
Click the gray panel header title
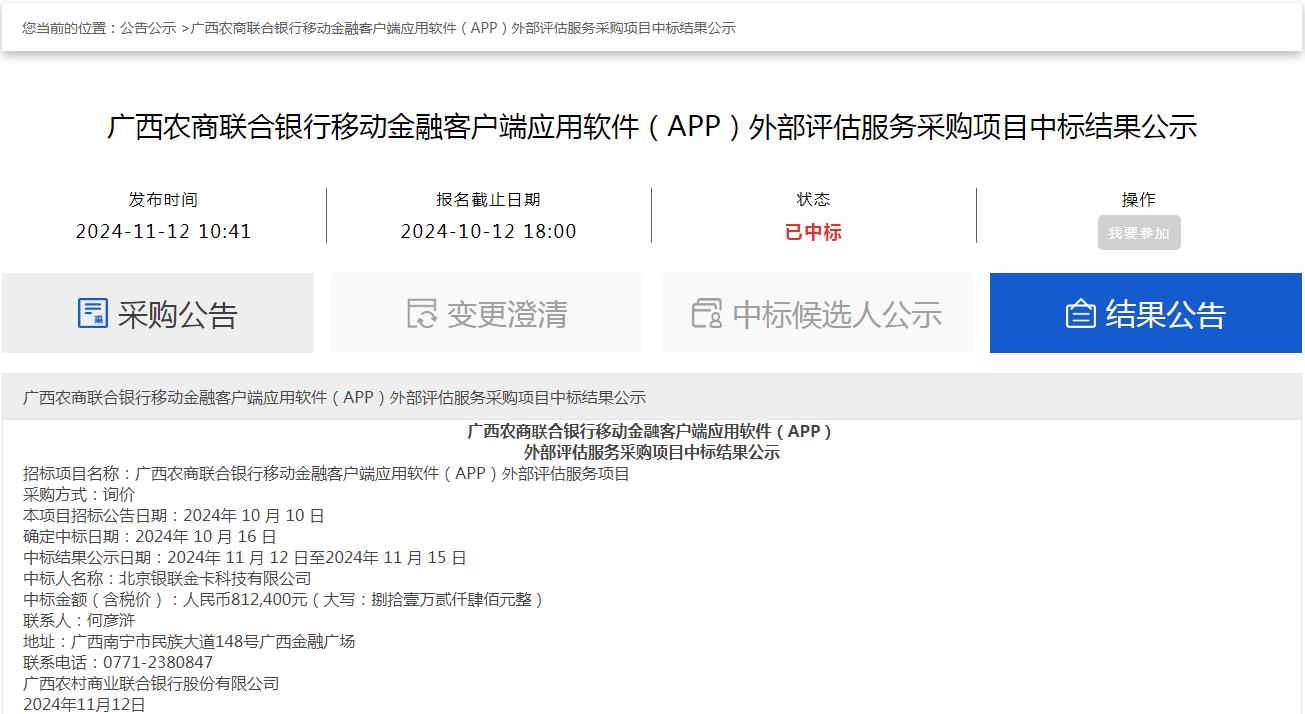pyautogui.click(x=334, y=397)
